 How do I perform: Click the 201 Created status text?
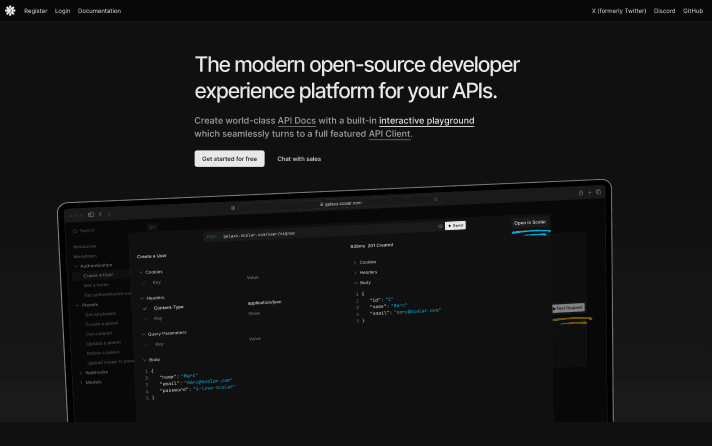[380, 245]
